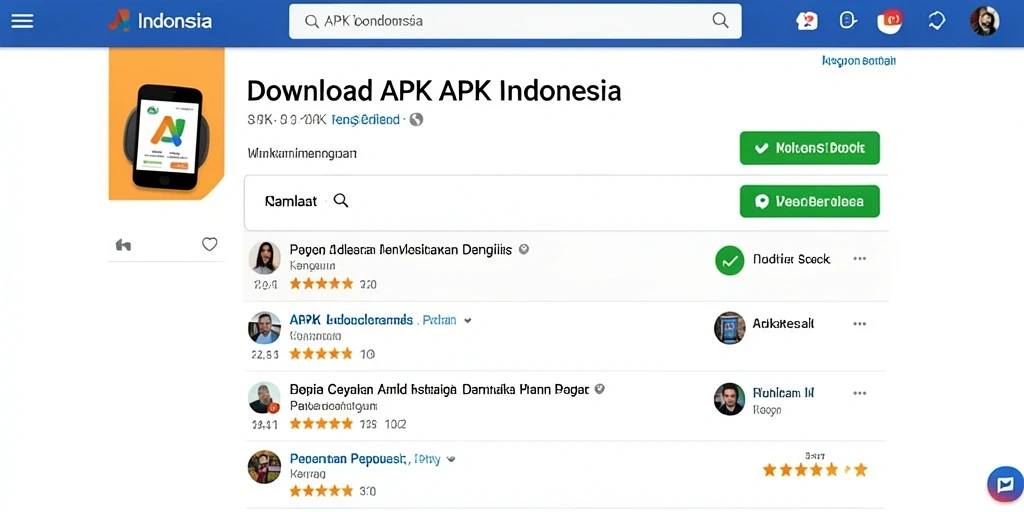This screenshot has height=512, width=1024.
Task: Click the Bopia Ceyalan title text
Action: click(x=439, y=389)
